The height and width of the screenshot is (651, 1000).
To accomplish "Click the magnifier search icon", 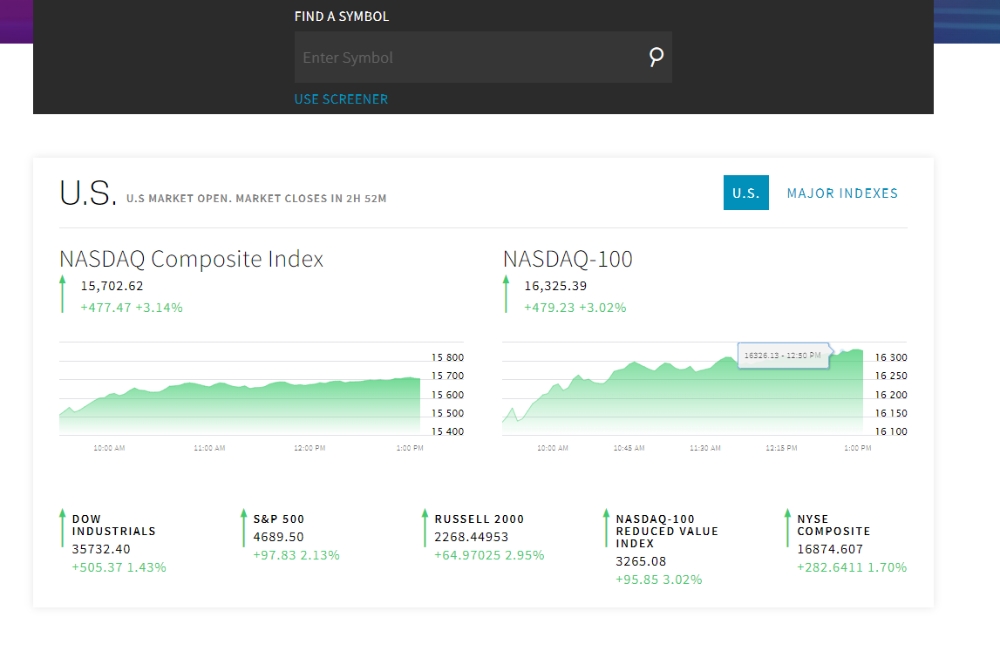I will click(656, 57).
